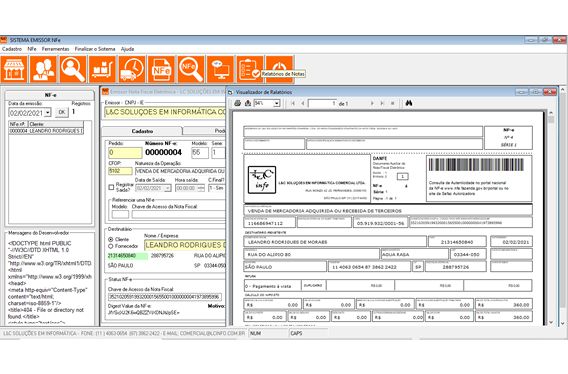
Task: Click the NFe magnifier search icon
Action: click(191, 69)
